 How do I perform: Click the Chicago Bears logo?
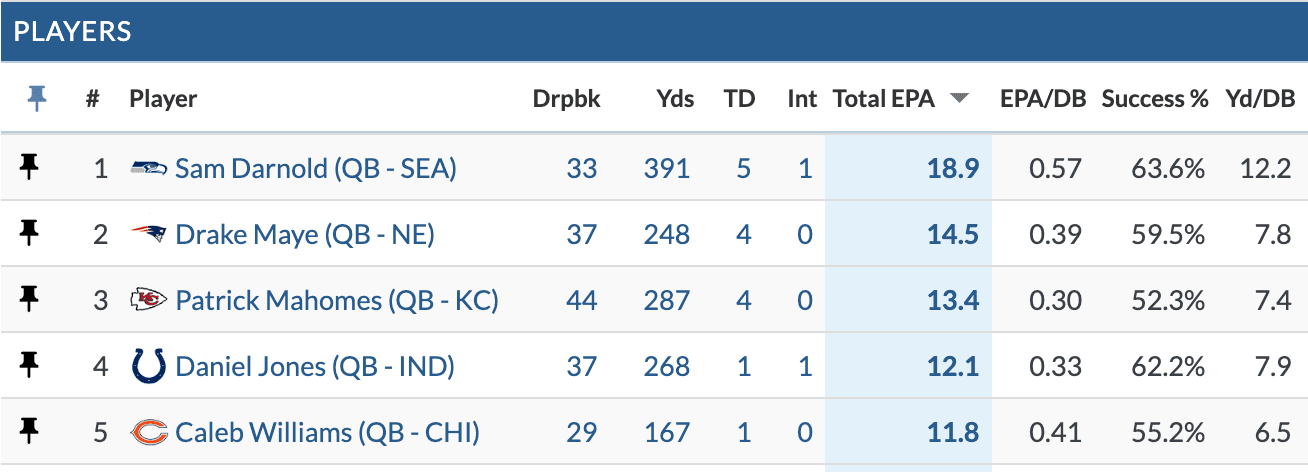pyautogui.click(x=148, y=433)
